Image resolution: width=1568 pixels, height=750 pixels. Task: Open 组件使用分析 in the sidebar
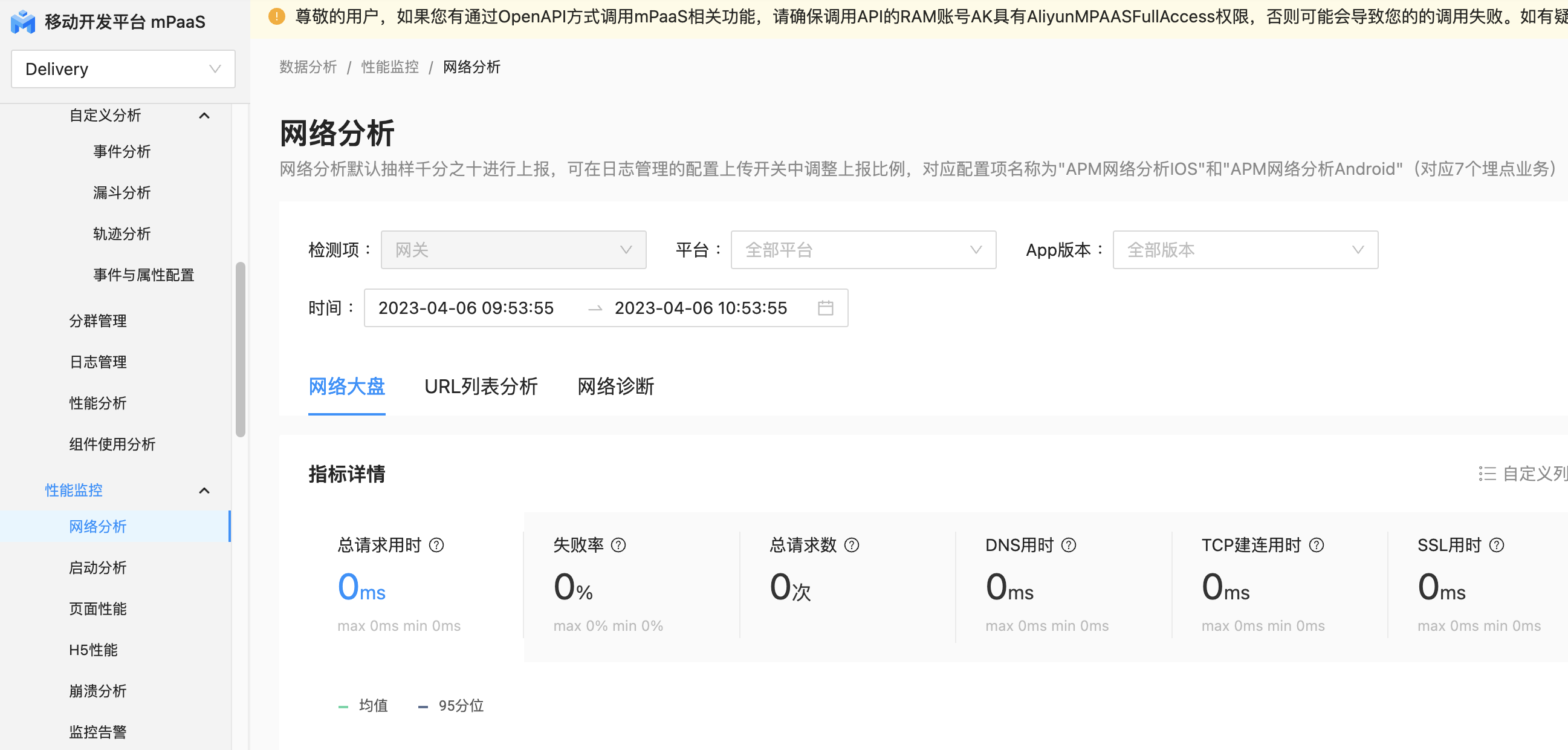[112, 444]
